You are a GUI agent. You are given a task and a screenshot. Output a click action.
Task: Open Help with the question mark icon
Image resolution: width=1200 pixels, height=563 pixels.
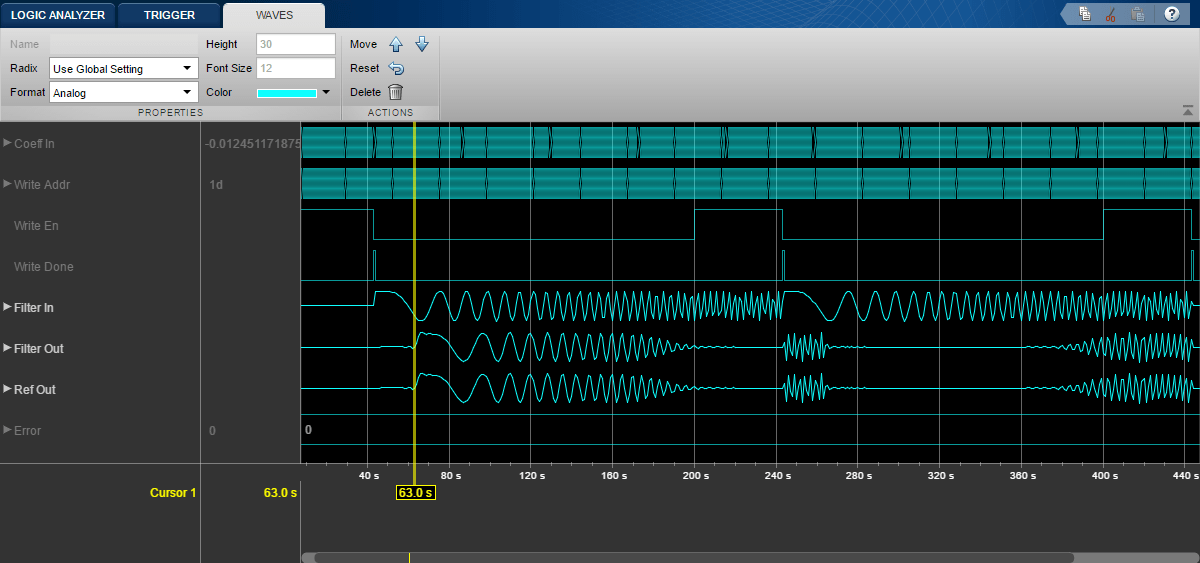tap(1170, 14)
